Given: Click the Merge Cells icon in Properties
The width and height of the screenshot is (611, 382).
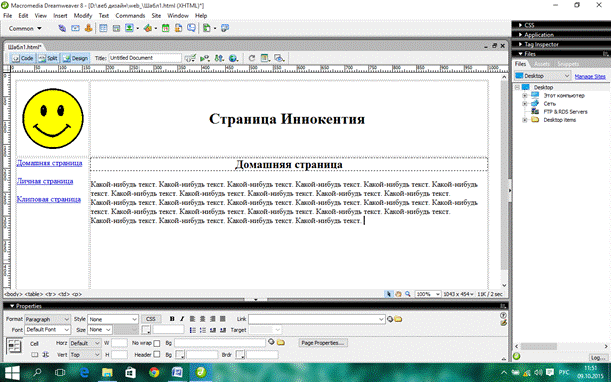Looking at the screenshot, I should coord(35,355).
